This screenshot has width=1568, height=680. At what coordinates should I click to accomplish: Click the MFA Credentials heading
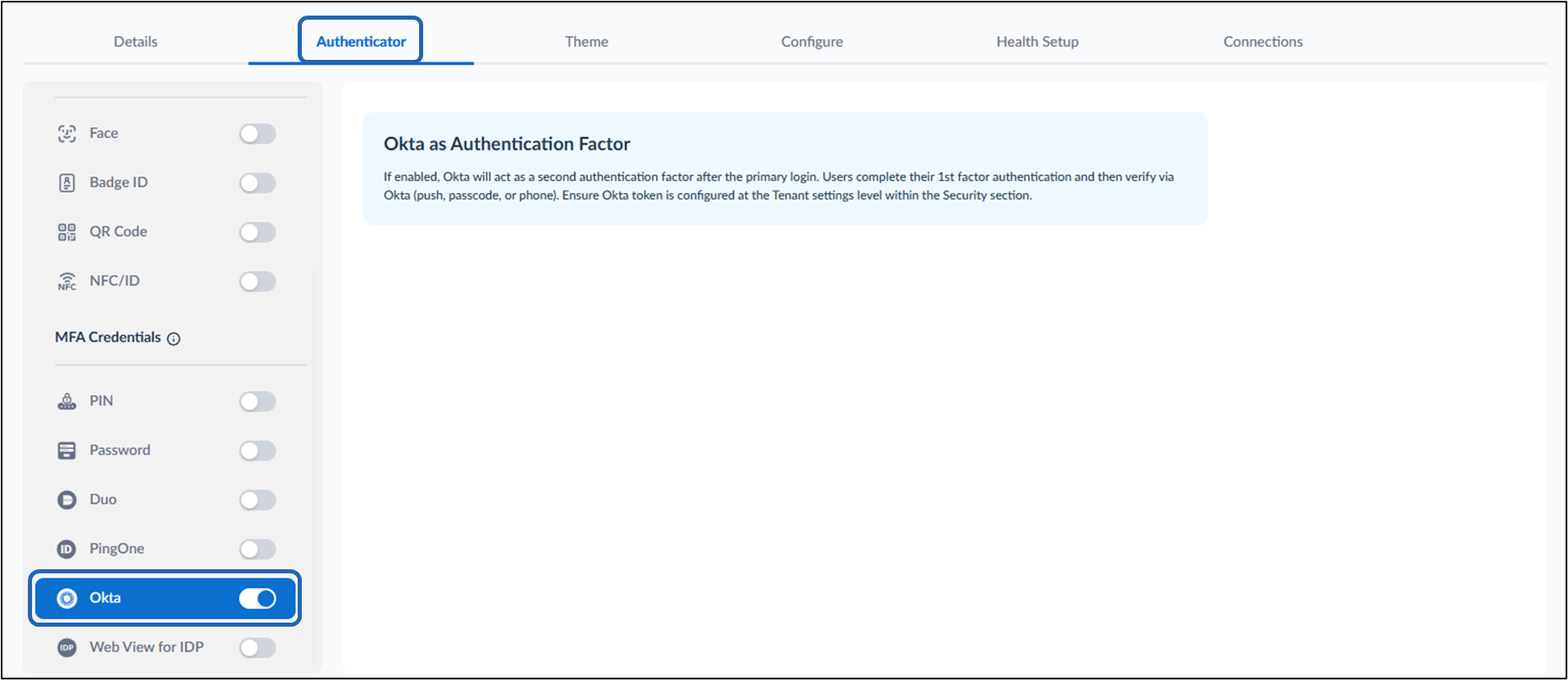[108, 337]
